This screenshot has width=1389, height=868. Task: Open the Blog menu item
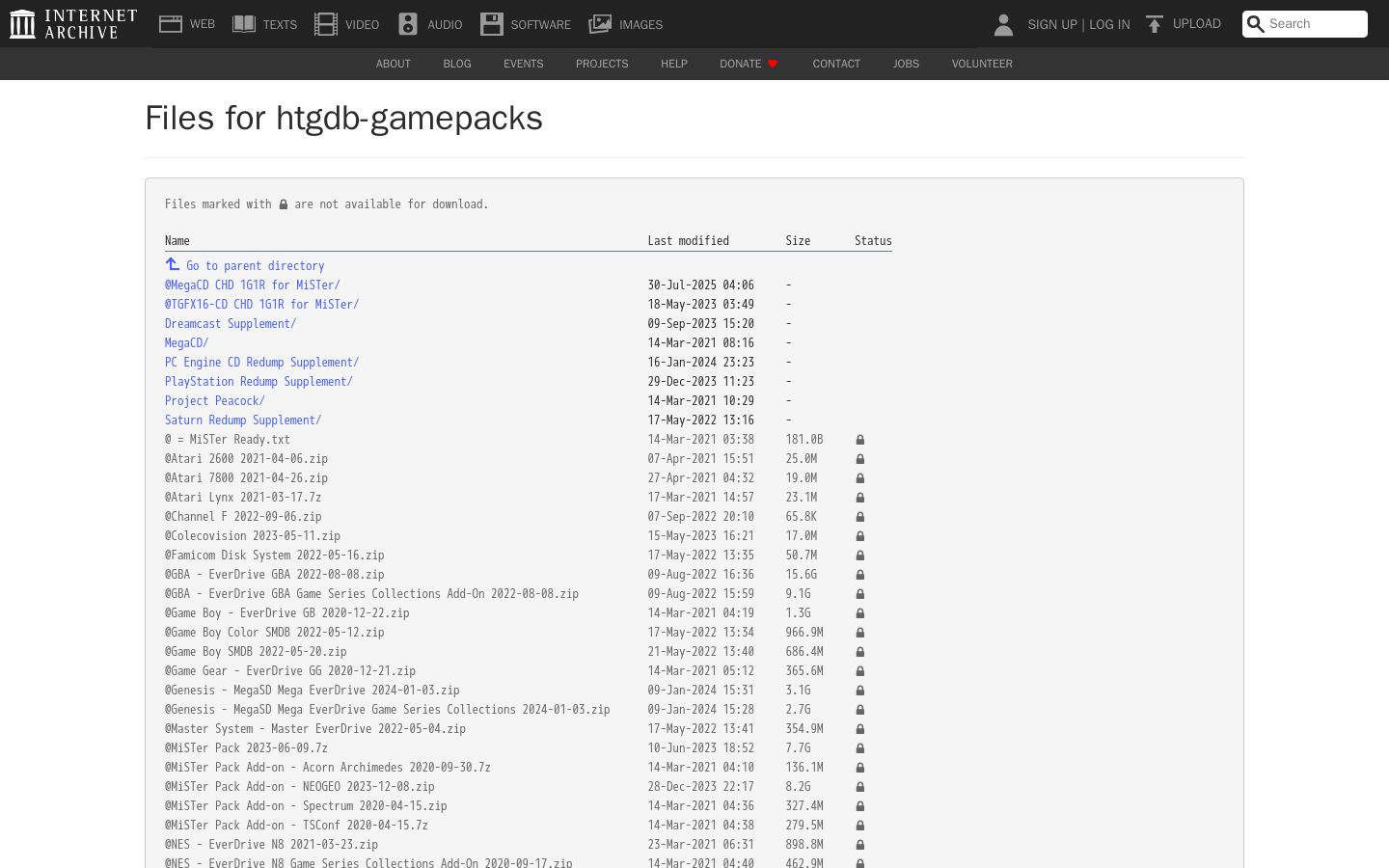coord(457,64)
